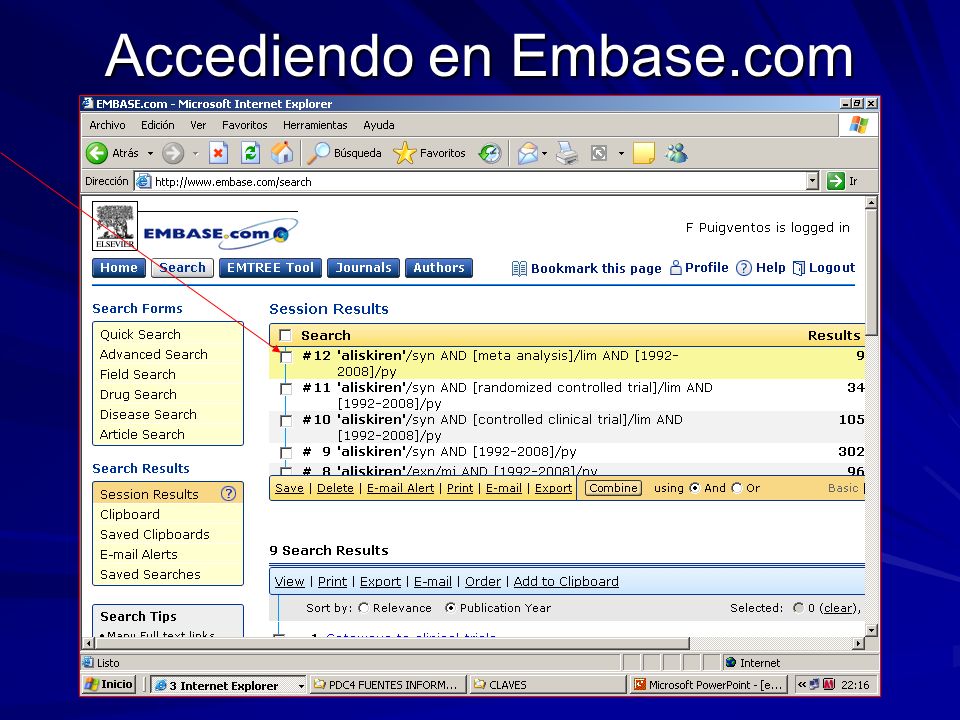Expand the Mail icon dropdown arrow
The height and width of the screenshot is (720, 960).
(544, 153)
